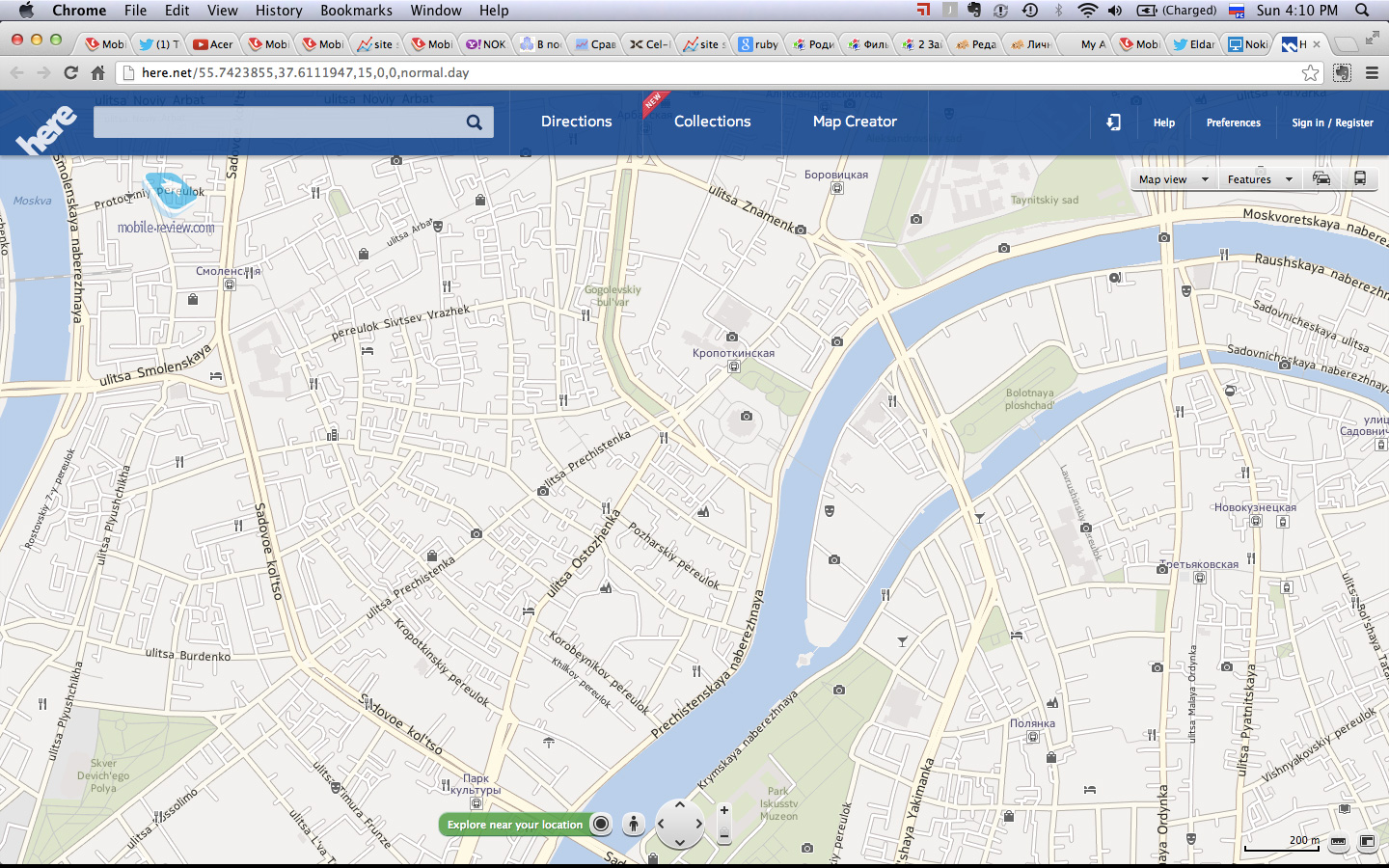Go to Chrome home page icon
The image size is (1389, 868).
click(x=97, y=72)
